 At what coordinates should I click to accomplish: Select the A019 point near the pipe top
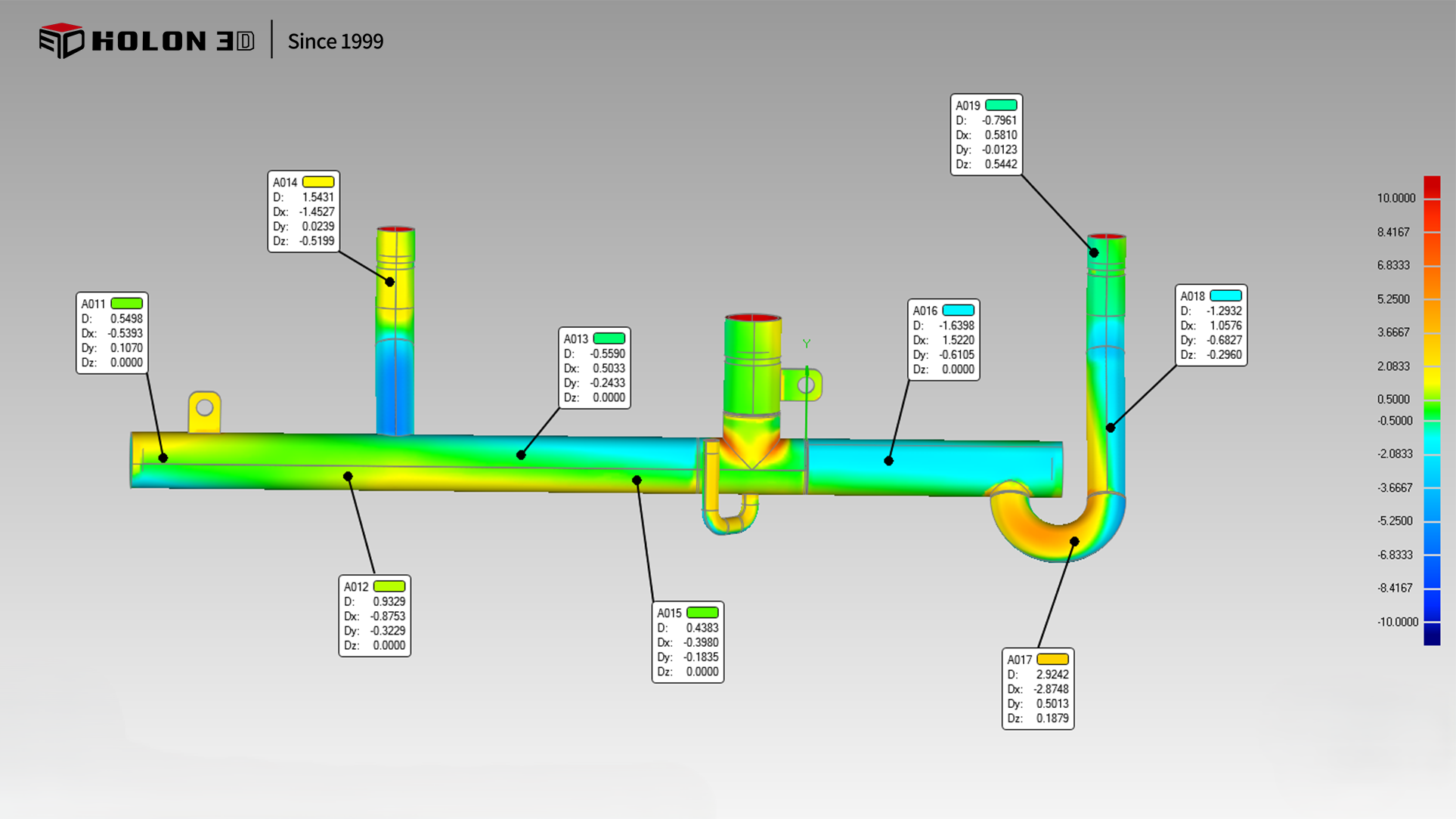pyautogui.click(x=1094, y=252)
